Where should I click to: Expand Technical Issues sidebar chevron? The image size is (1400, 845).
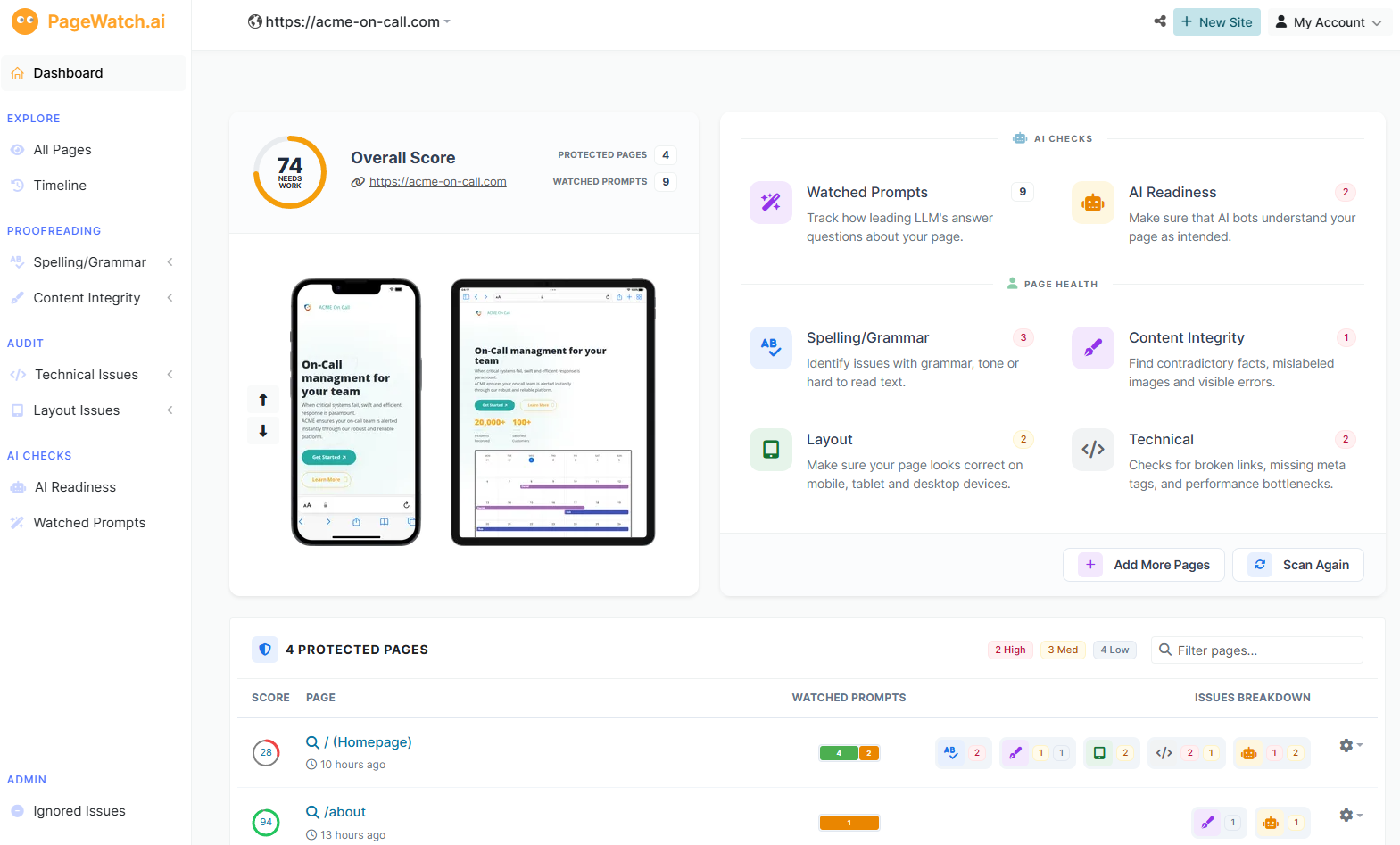coord(170,375)
